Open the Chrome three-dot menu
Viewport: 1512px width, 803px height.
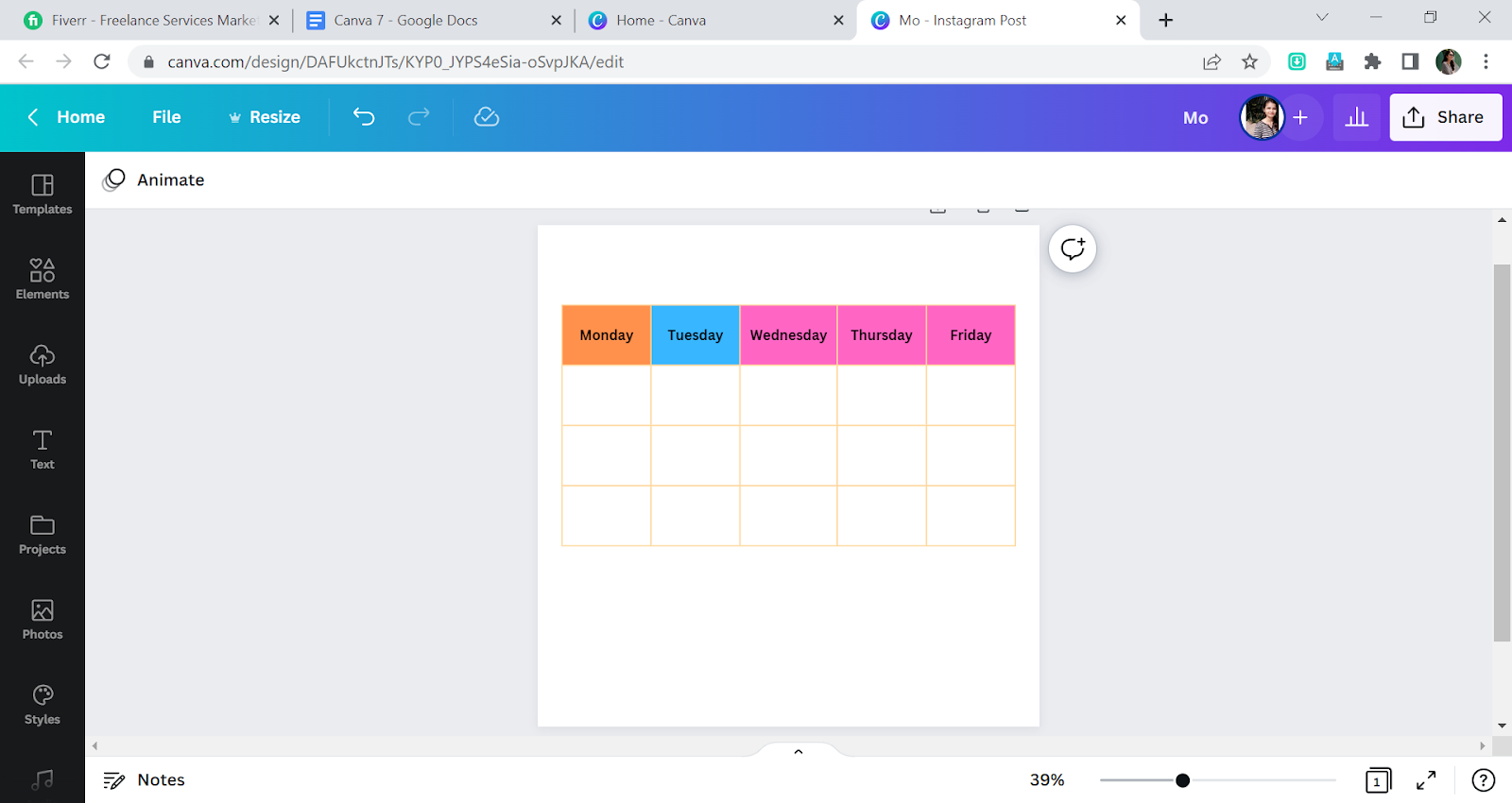pyautogui.click(x=1486, y=61)
